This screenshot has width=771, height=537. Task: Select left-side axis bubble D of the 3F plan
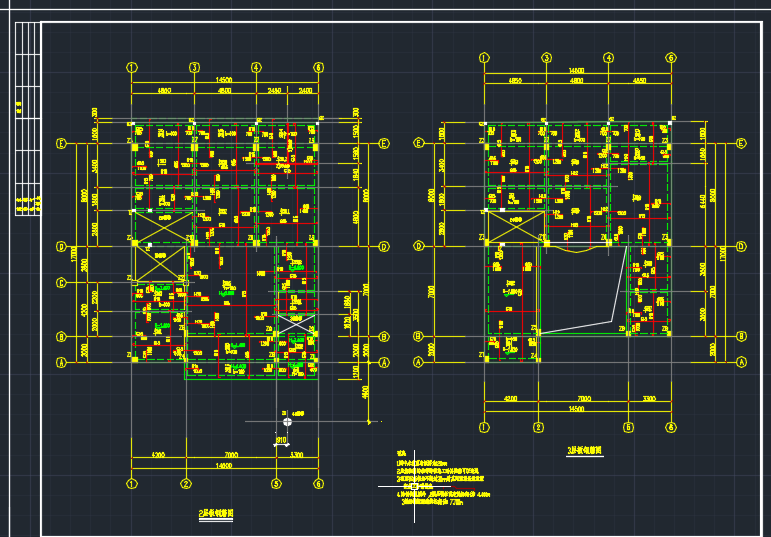tap(418, 246)
